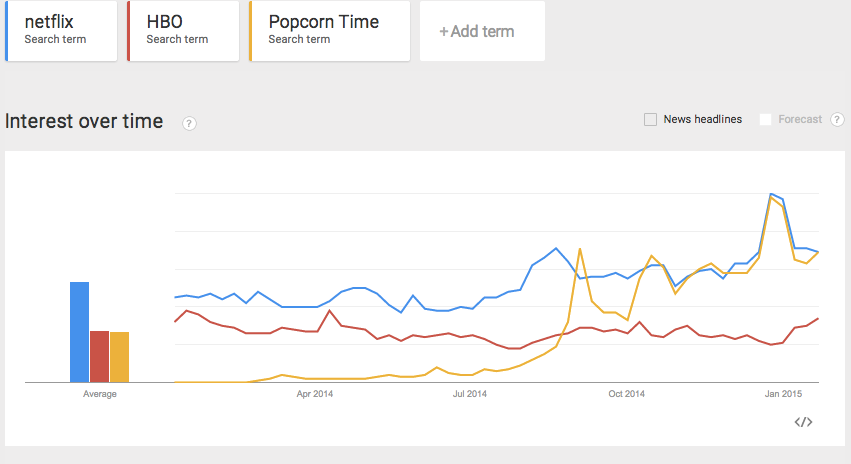Click the blue netflix average bar
This screenshot has height=464, width=851.
(x=79, y=332)
